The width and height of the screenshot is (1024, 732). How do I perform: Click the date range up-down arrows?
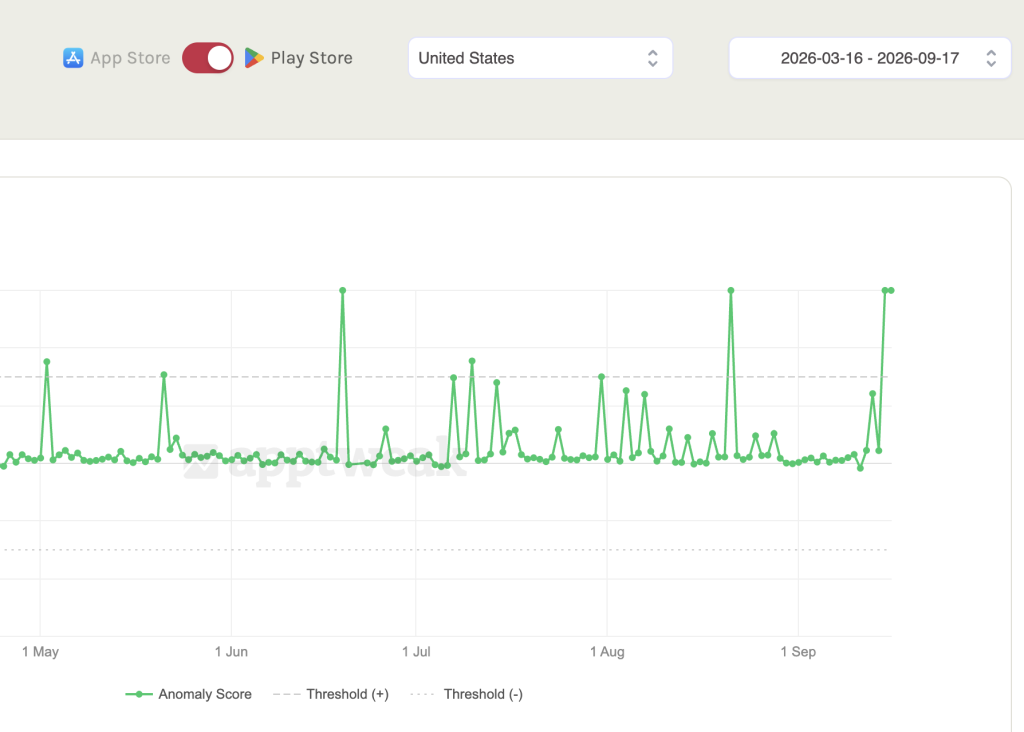click(991, 58)
